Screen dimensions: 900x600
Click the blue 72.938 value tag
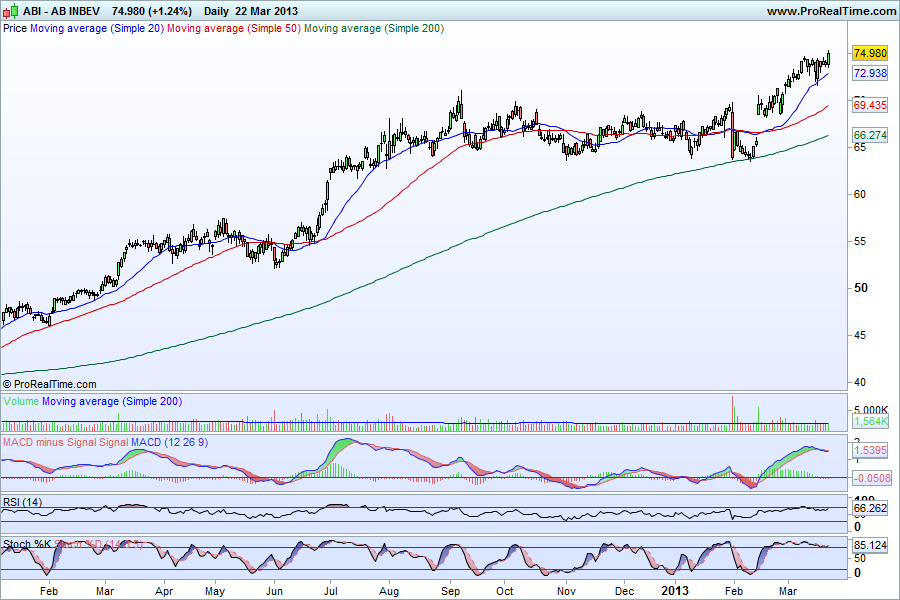click(870, 73)
